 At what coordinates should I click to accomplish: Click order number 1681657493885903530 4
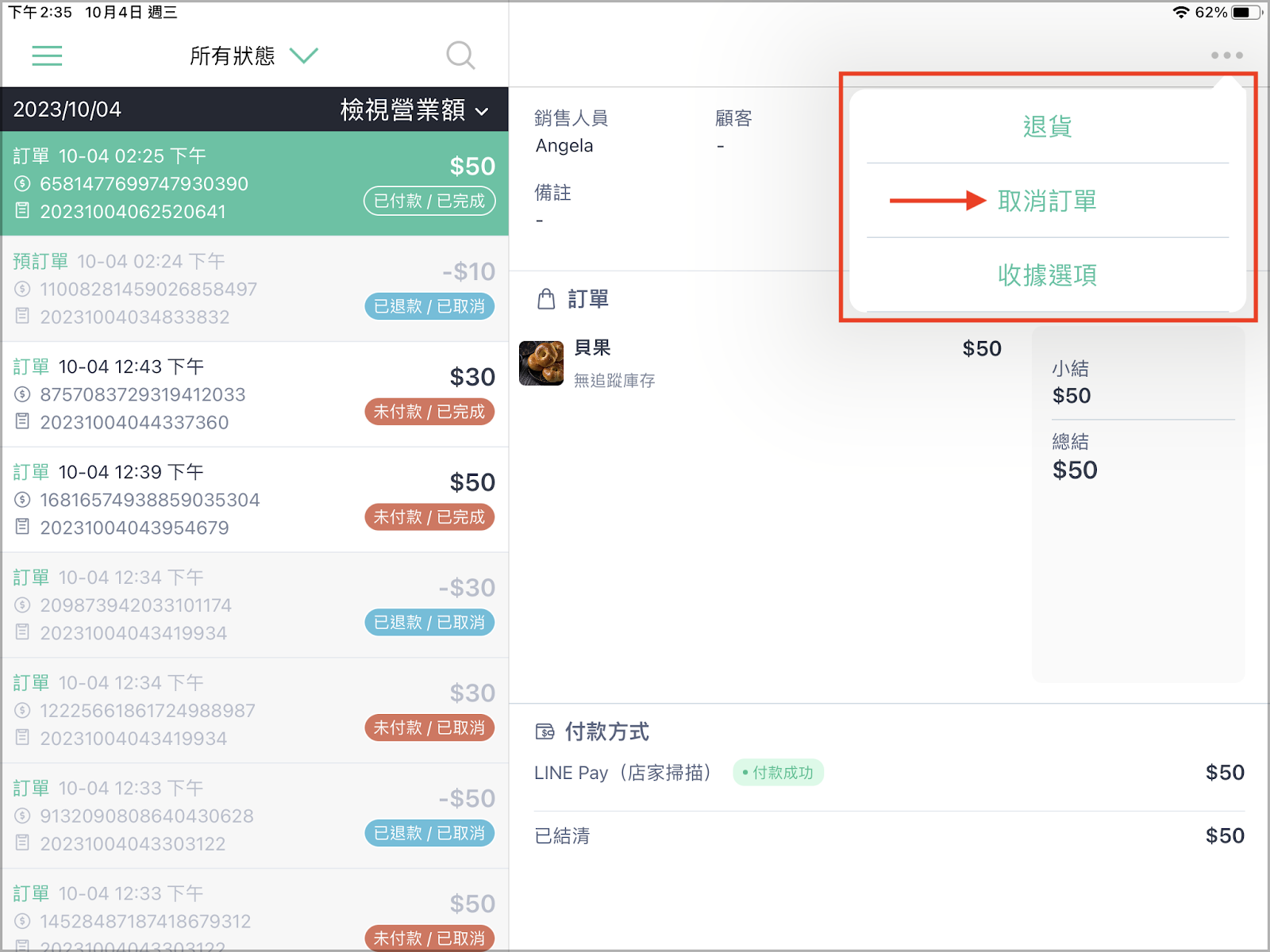150,501
